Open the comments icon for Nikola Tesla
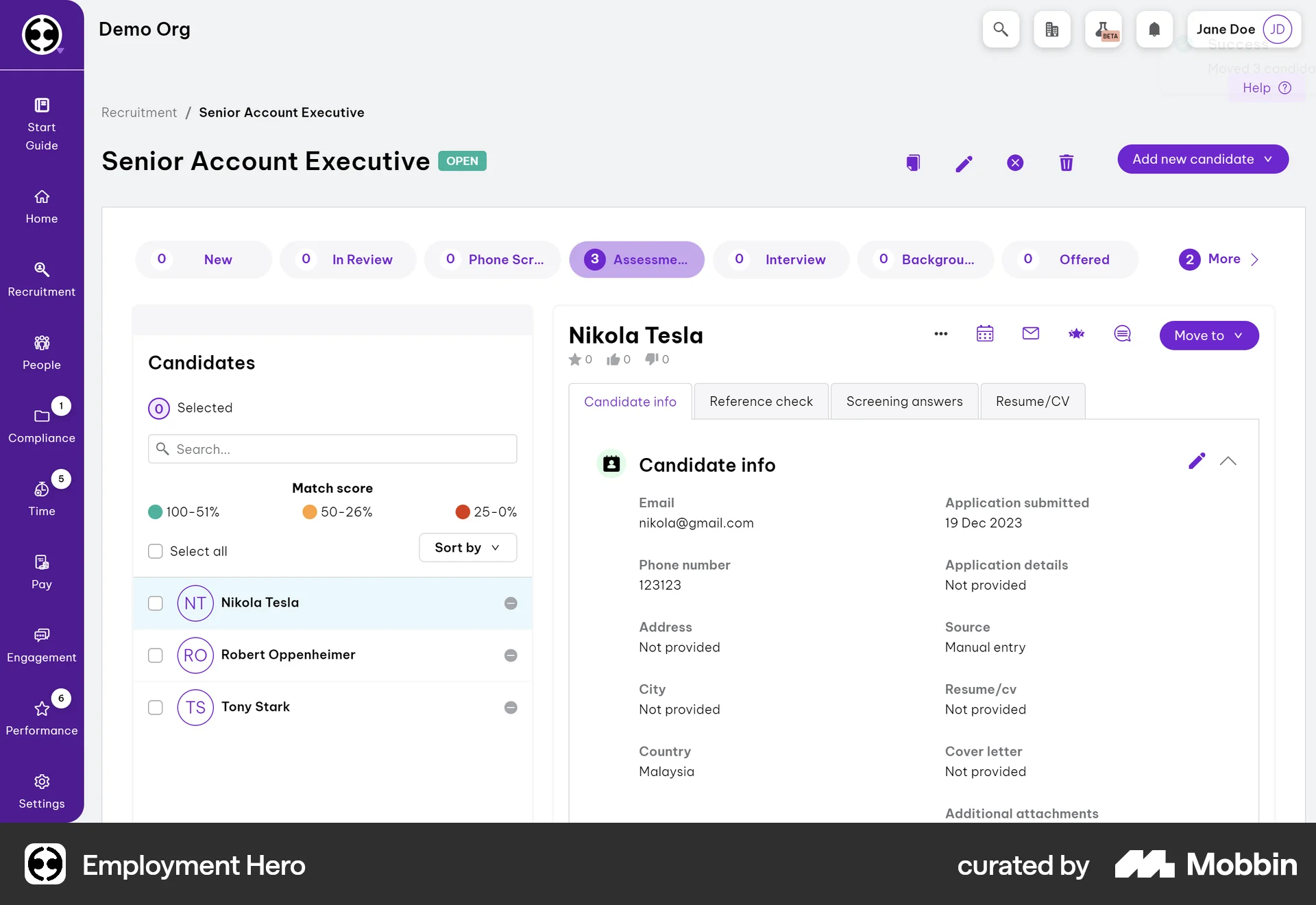This screenshot has height=905, width=1316. point(1122,334)
